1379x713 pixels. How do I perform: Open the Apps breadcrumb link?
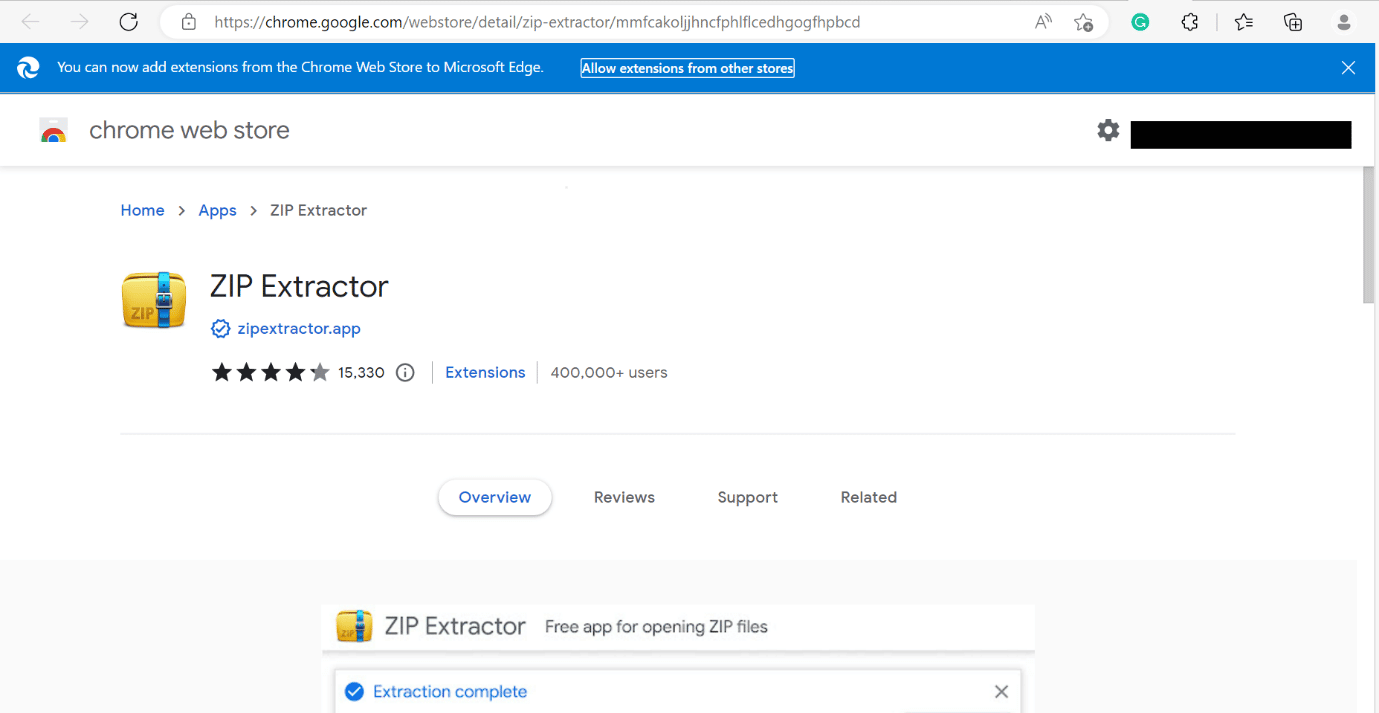pos(217,210)
